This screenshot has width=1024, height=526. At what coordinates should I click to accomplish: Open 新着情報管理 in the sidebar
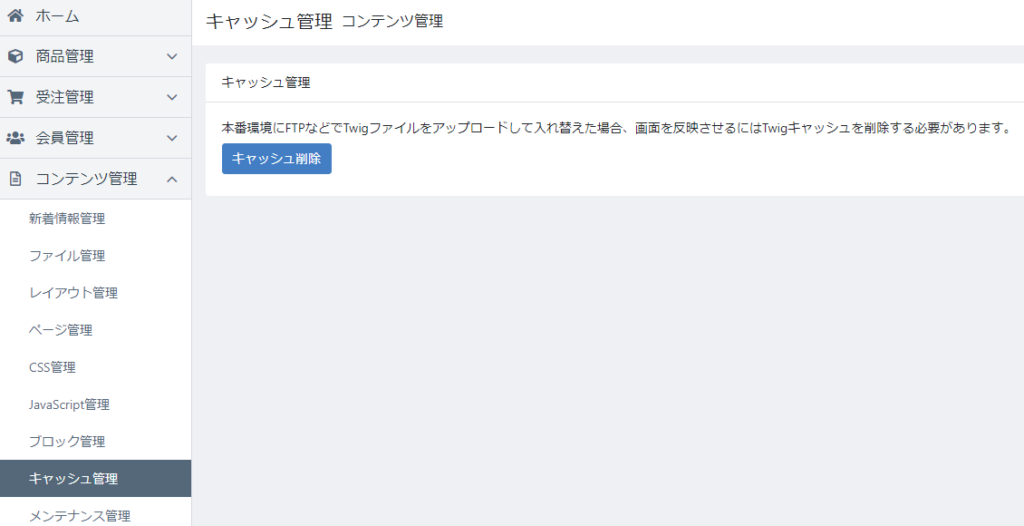pyautogui.click(x=67, y=219)
